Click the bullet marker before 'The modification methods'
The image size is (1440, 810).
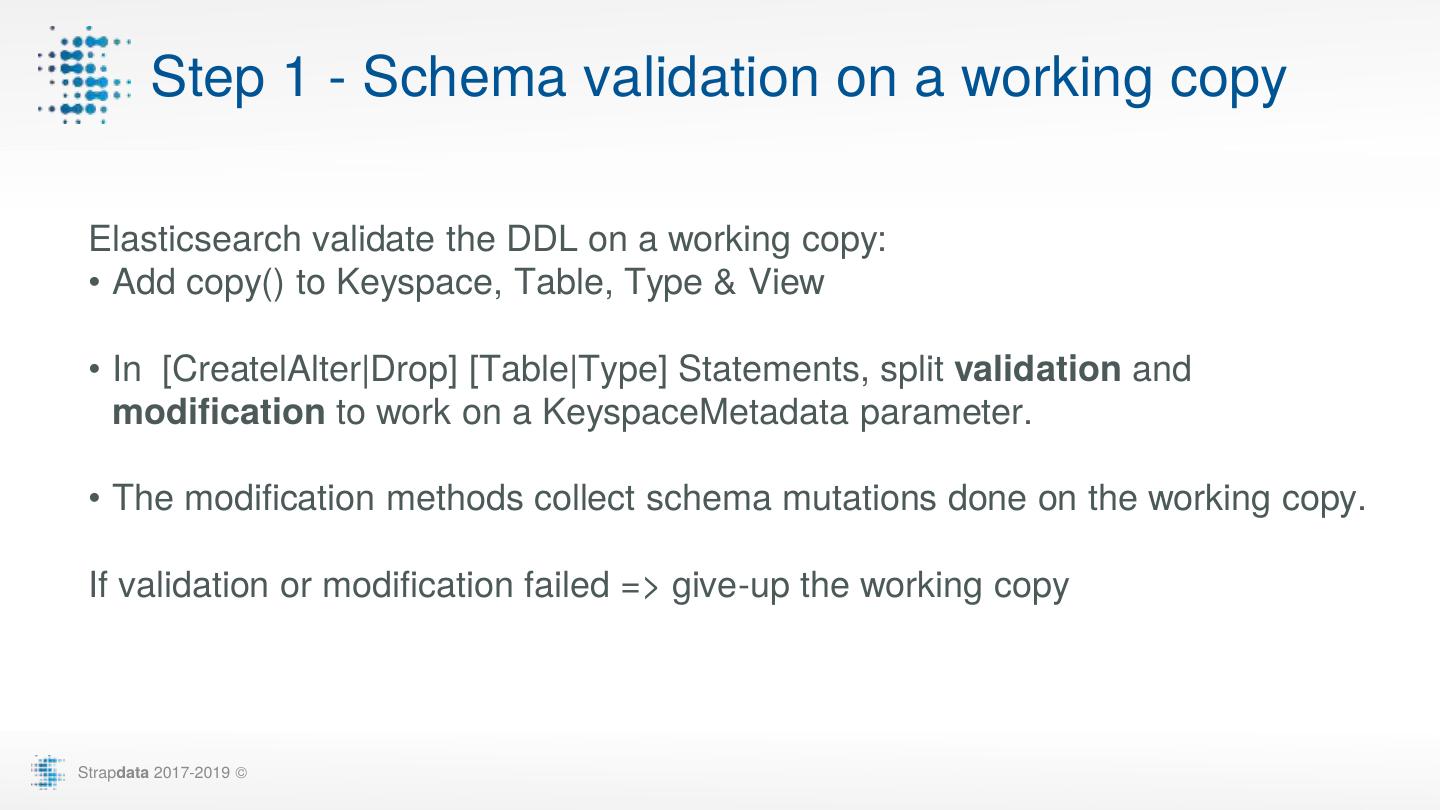point(96,499)
